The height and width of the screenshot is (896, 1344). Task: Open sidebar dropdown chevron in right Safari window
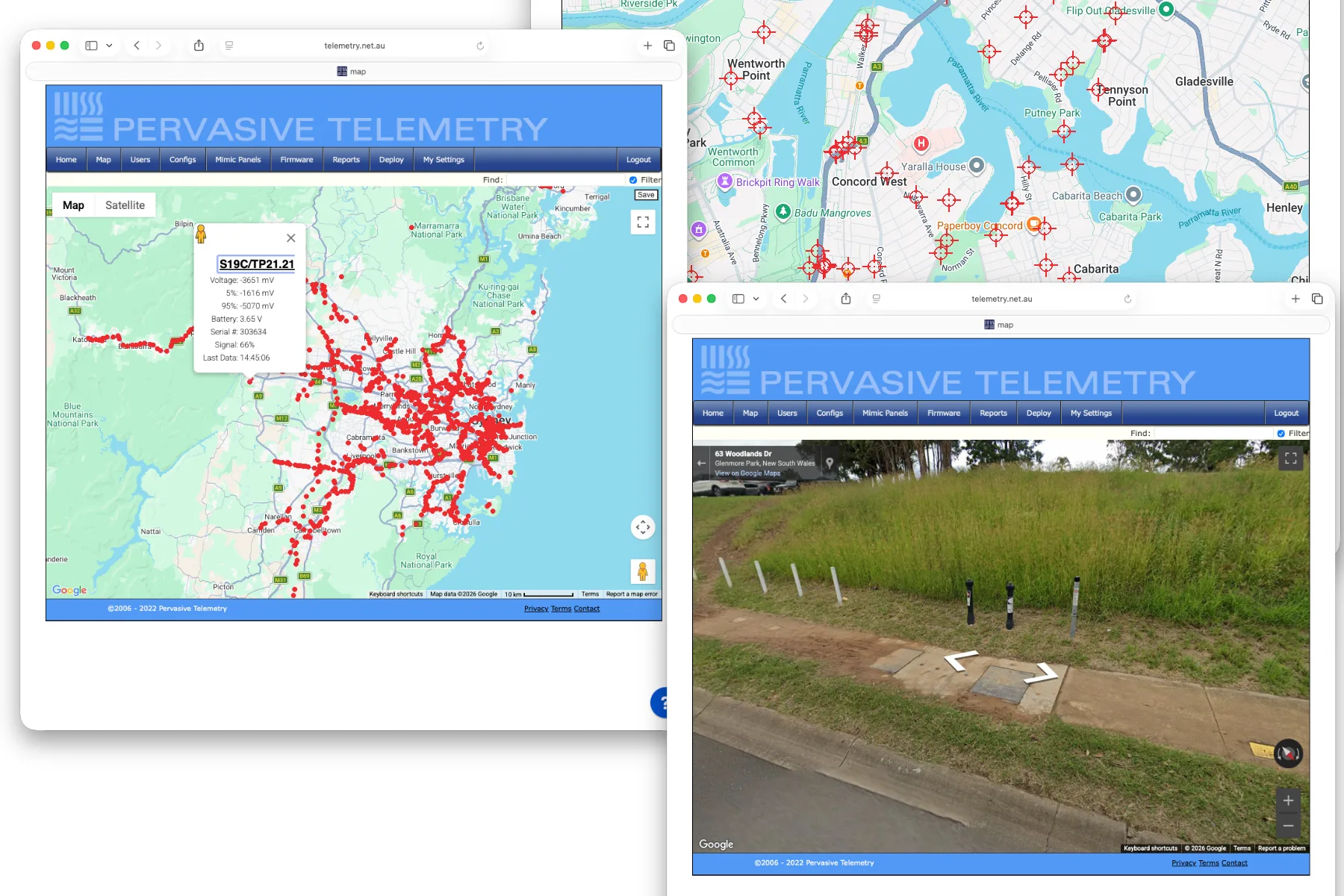pos(756,299)
